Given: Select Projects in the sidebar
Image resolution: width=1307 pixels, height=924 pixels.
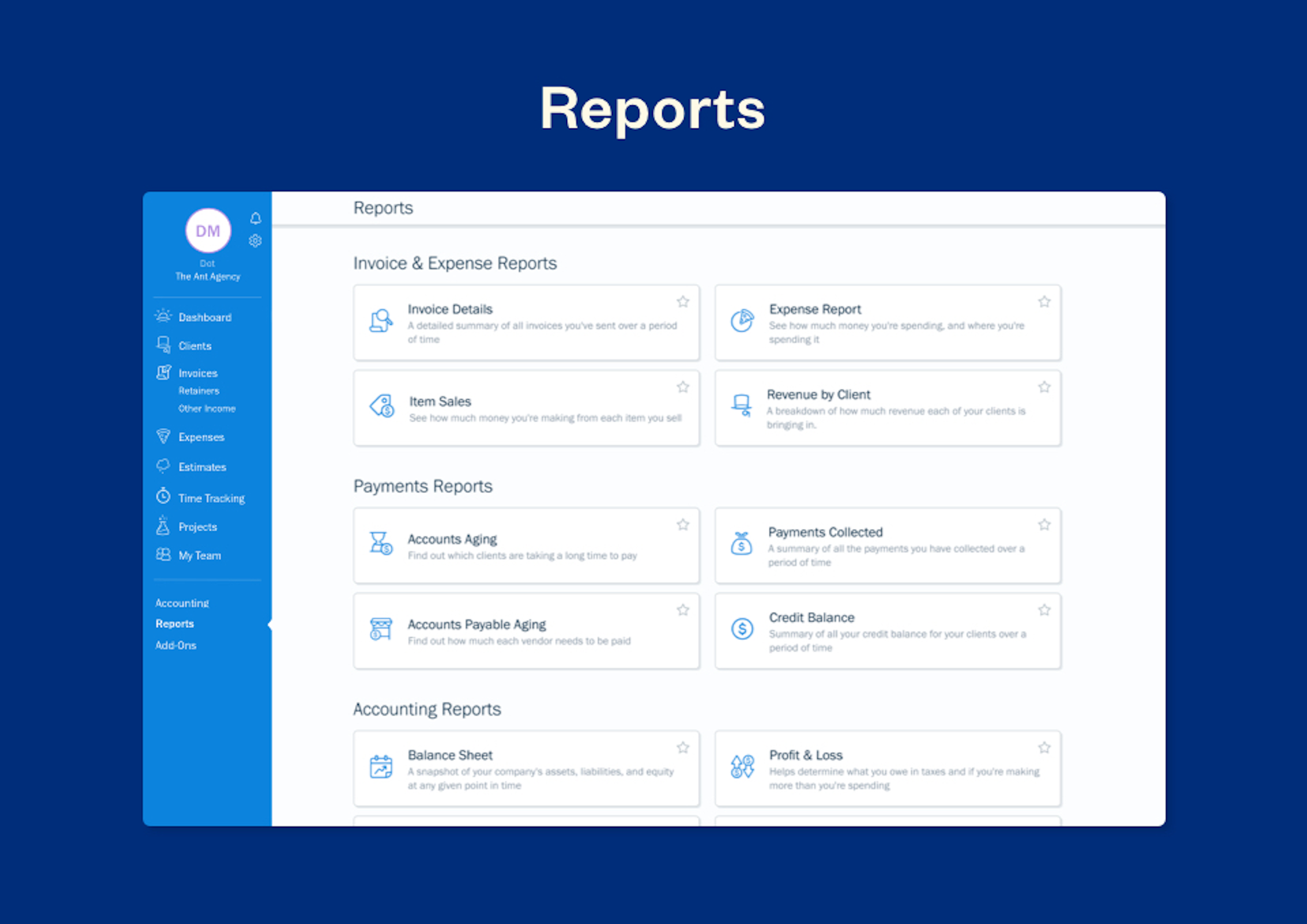Looking at the screenshot, I should (198, 527).
